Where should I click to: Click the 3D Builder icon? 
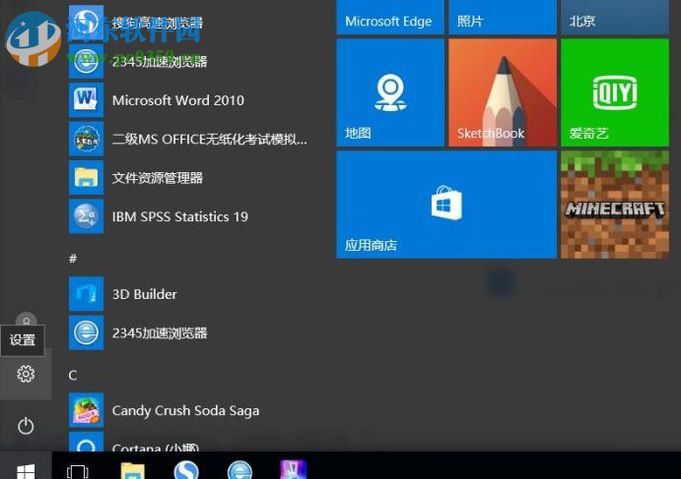coord(86,294)
